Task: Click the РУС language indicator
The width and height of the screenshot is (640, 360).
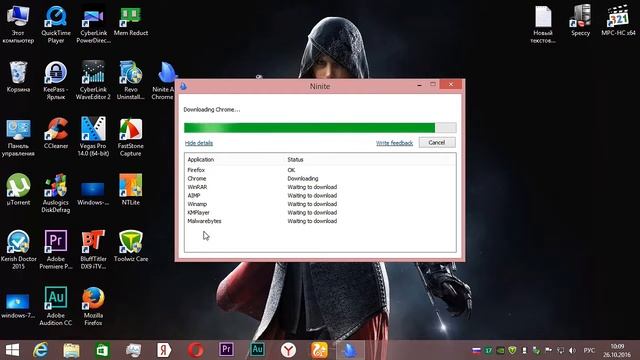Action: tap(589, 351)
